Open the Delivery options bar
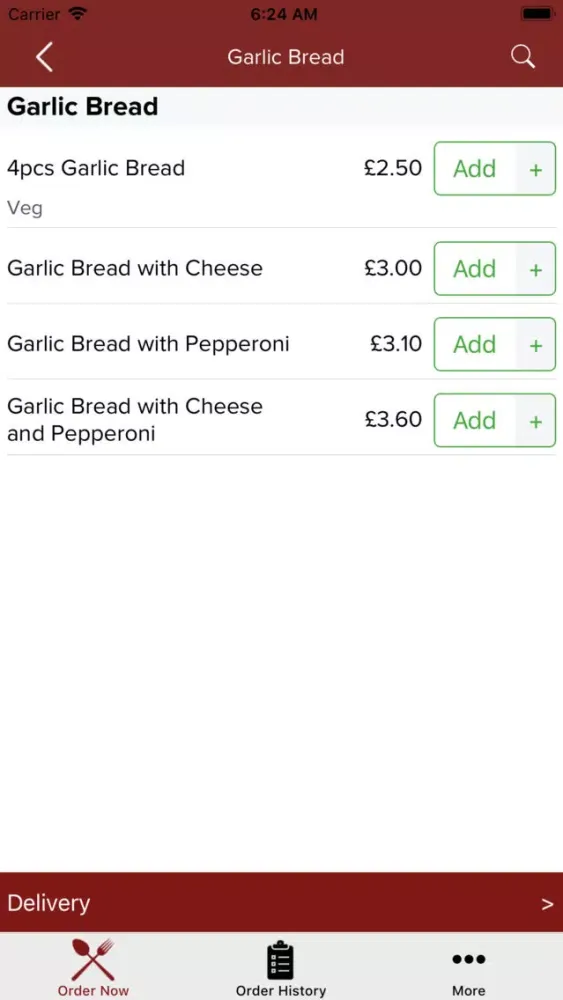This screenshot has height=1000, width=563. [281, 902]
